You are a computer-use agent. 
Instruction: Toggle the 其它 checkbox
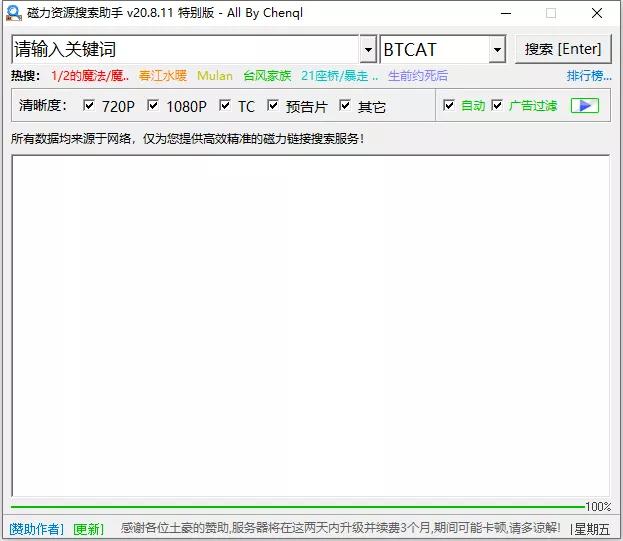345,106
